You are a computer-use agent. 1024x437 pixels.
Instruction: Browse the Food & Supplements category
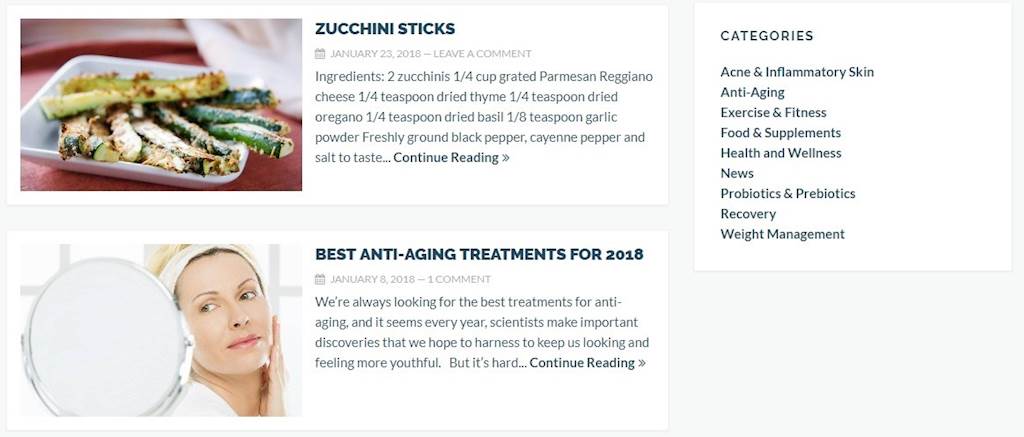click(x=780, y=133)
